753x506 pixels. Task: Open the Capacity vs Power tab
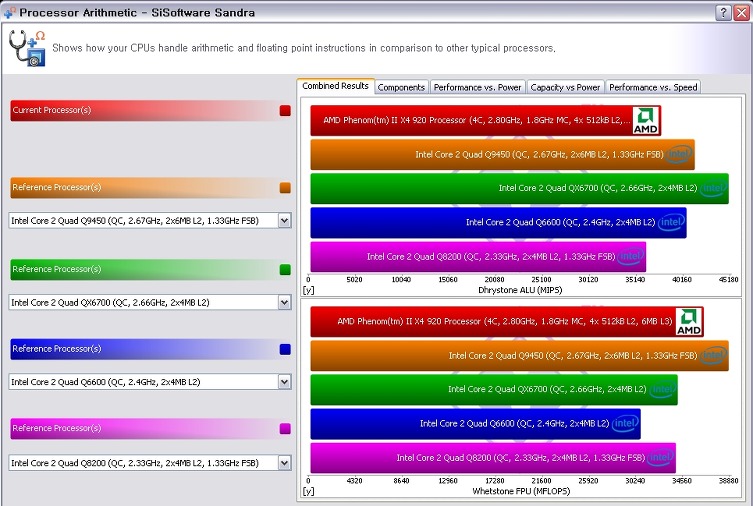(x=565, y=87)
